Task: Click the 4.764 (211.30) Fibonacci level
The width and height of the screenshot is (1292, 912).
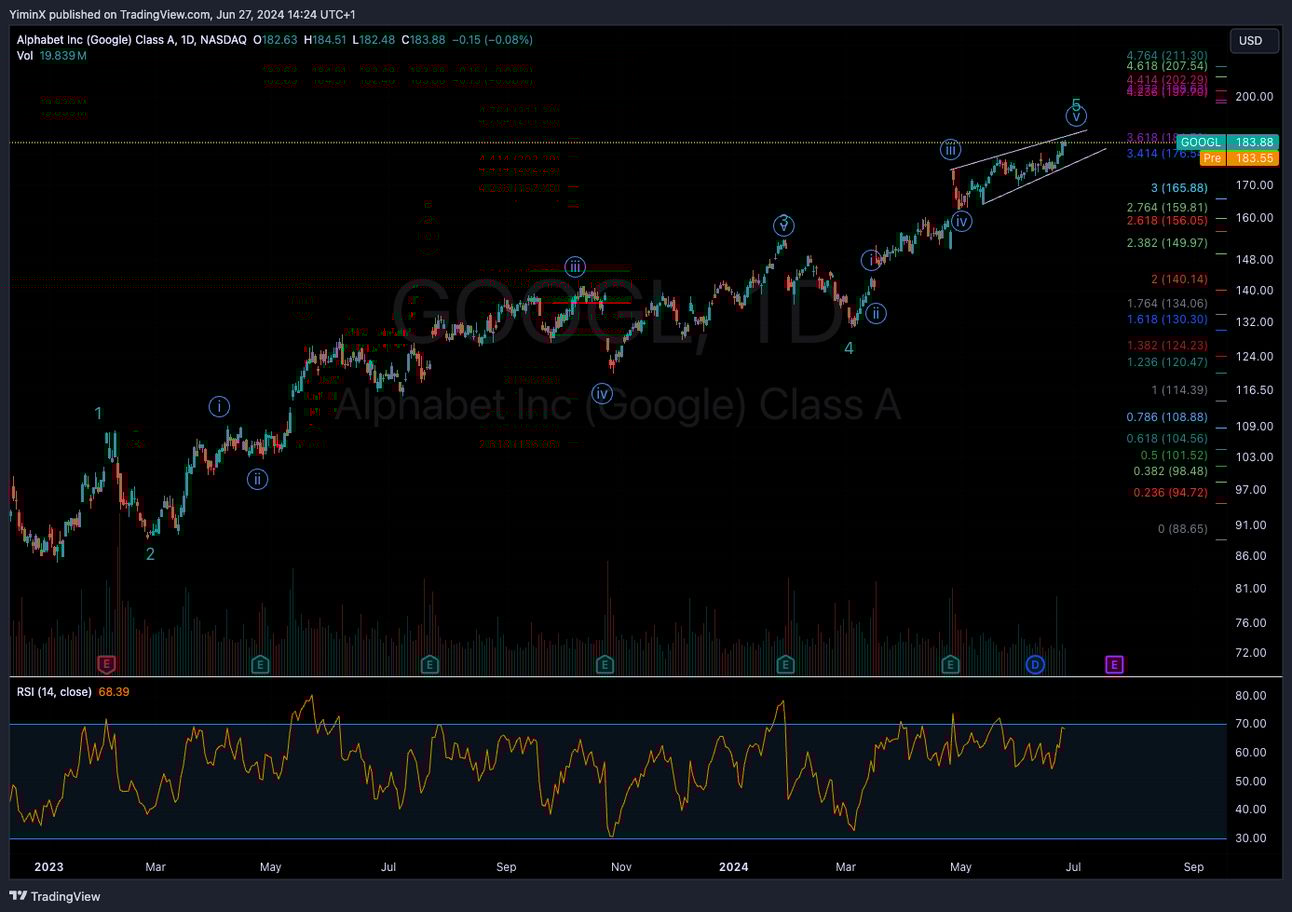Action: [x=1167, y=56]
